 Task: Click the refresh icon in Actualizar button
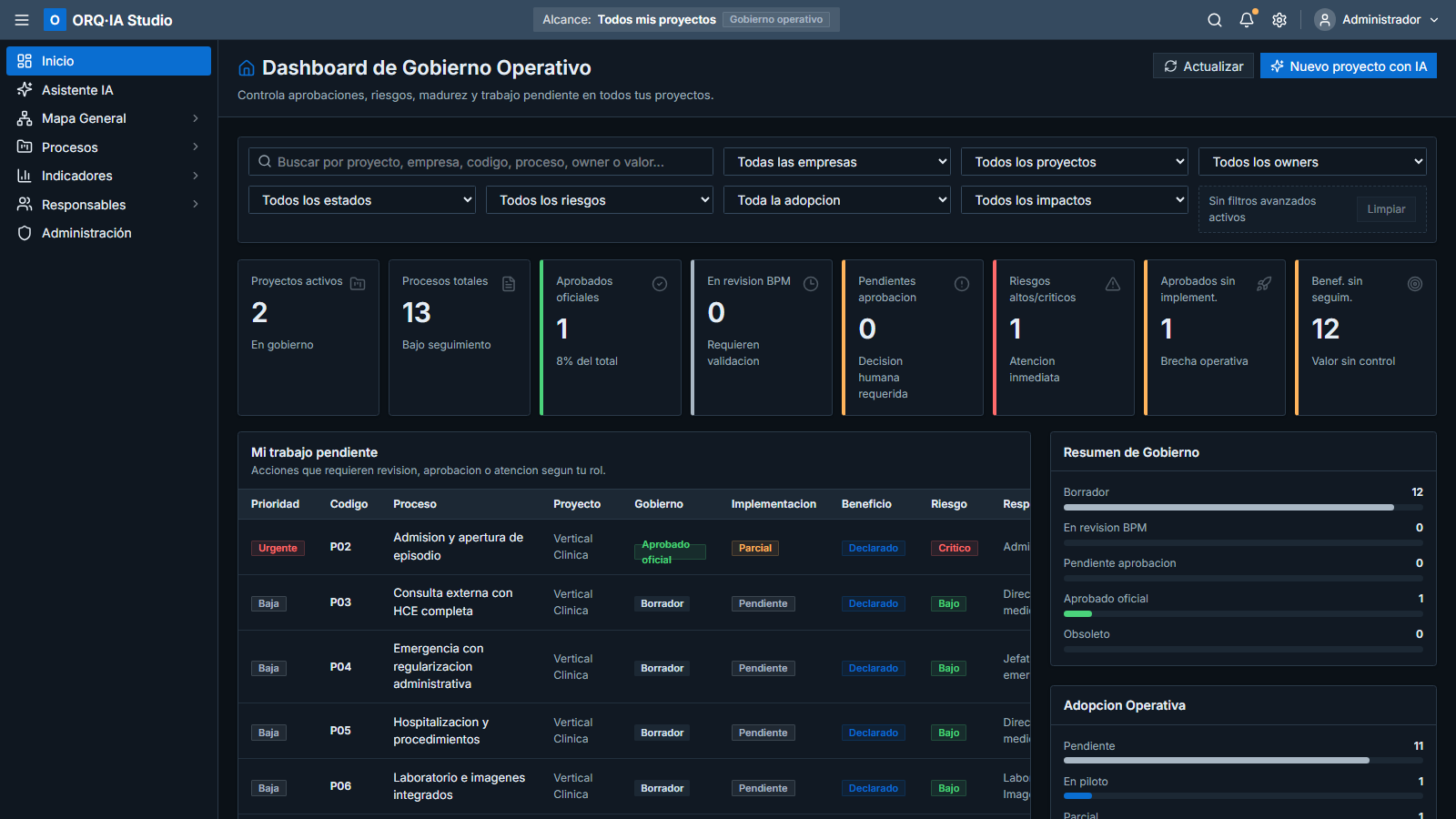tap(1171, 66)
